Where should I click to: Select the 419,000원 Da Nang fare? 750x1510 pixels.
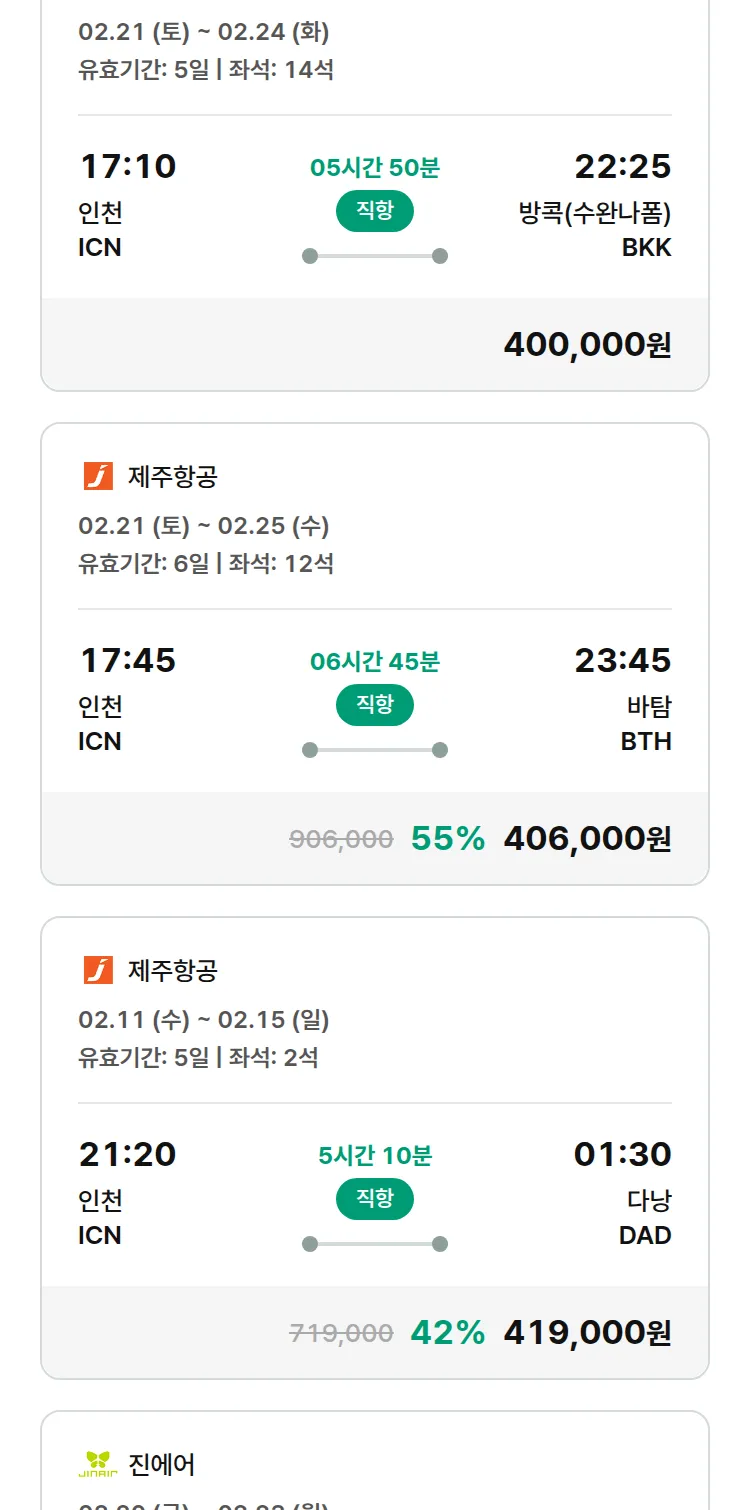click(x=587, y=1333)
